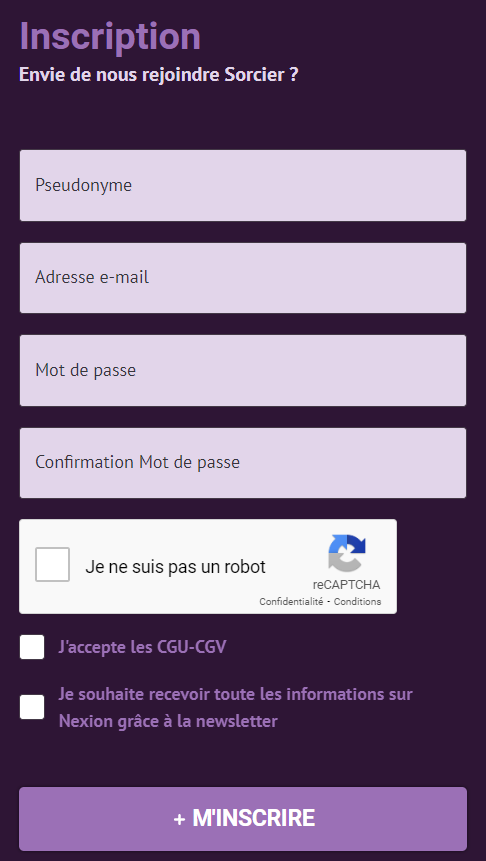Viewport: 486px width, 861px height.
Task: Select the Mot de passe field
Action: 243,371
